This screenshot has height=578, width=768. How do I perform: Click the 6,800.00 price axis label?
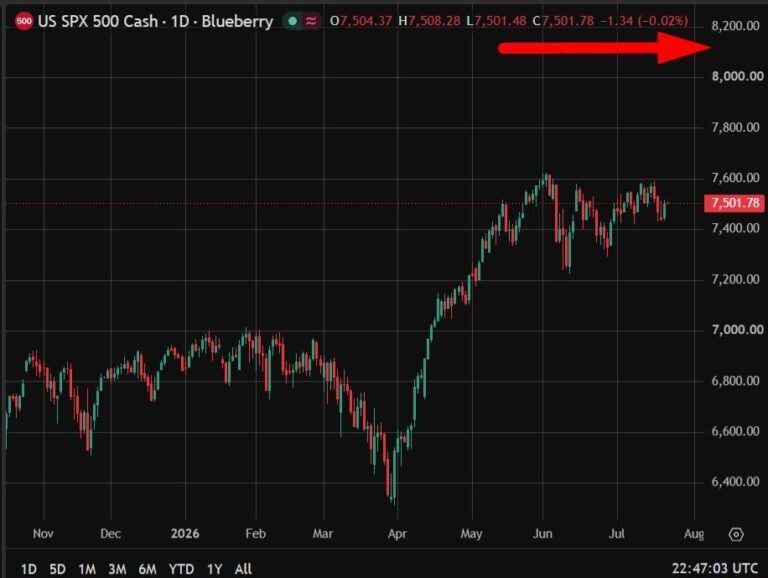(x=735, y=381)
